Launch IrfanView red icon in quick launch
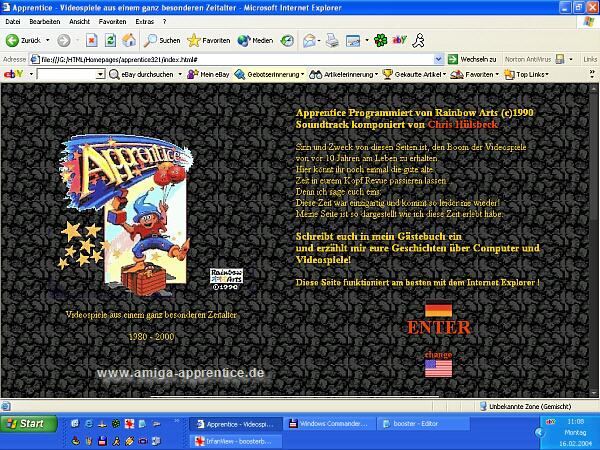This screenshot has height=450, width=600. click(x=129, y=424)
